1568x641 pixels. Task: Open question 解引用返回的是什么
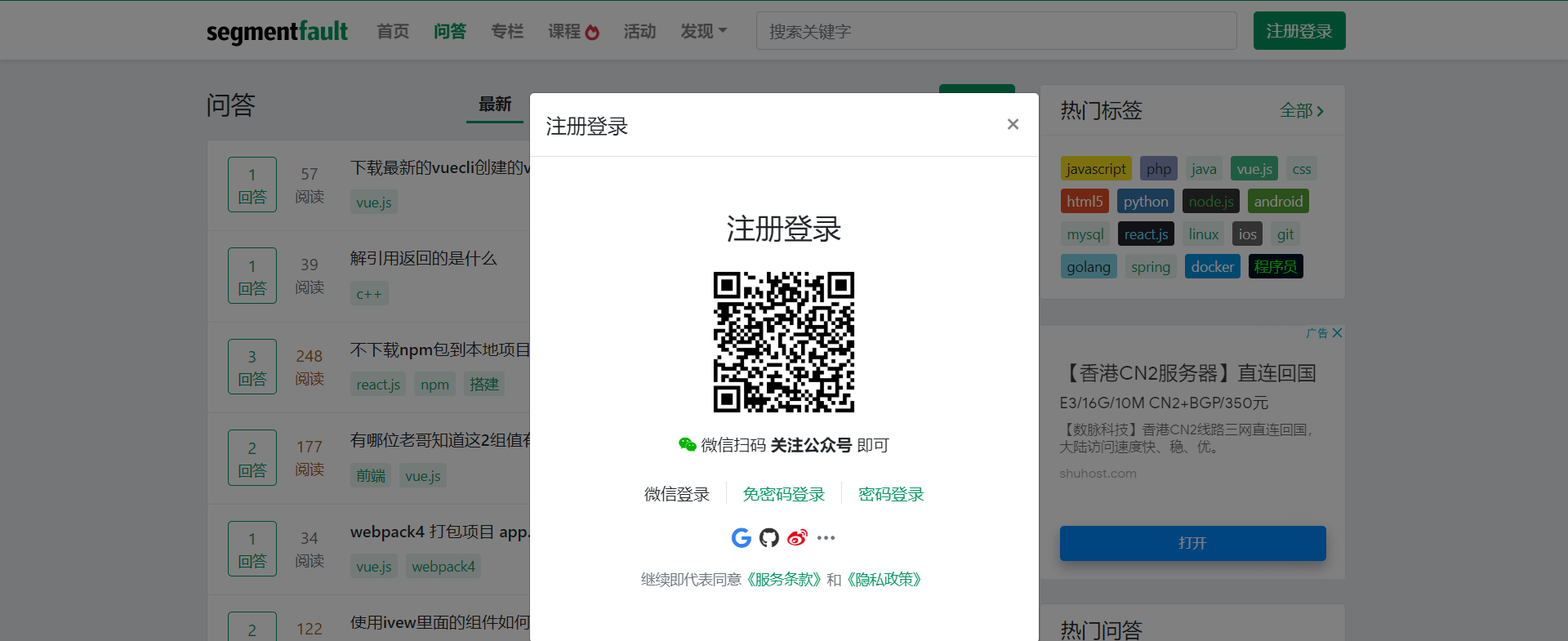click(x=423, y=259)
